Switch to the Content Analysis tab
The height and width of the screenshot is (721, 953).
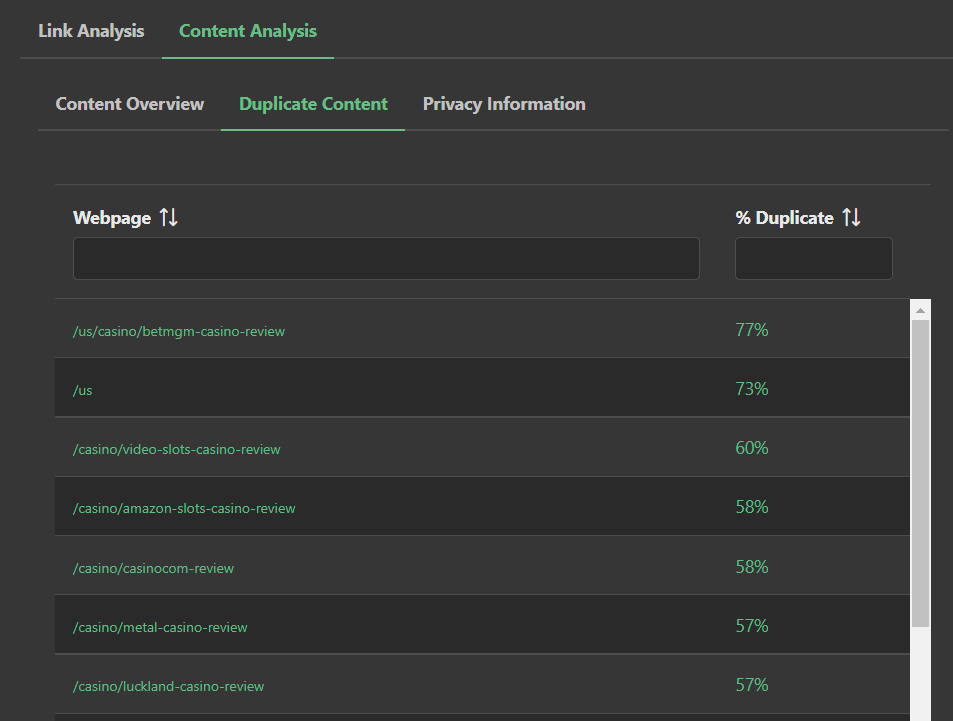(247, 31)
